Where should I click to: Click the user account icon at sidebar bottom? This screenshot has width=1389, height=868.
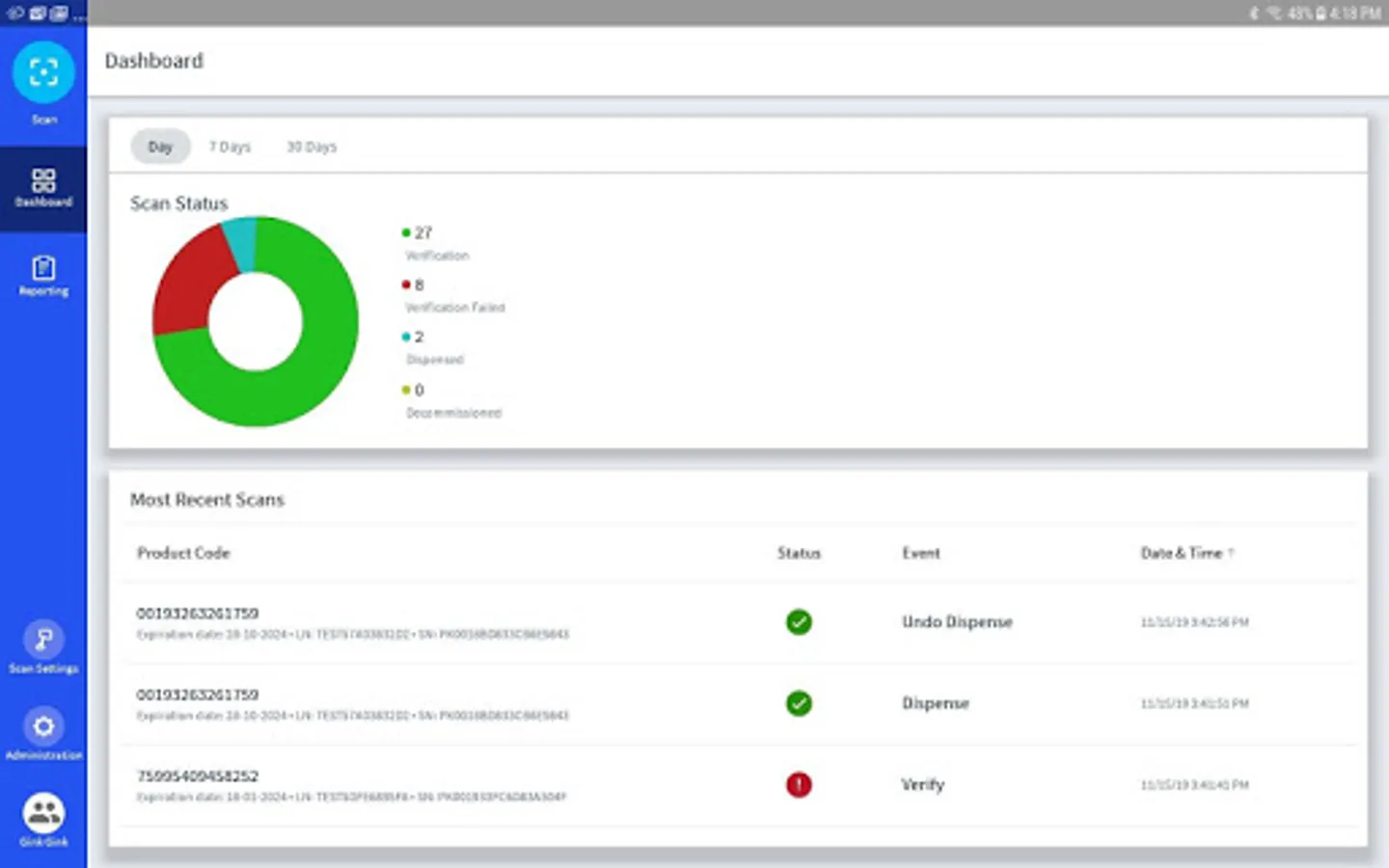43,813
